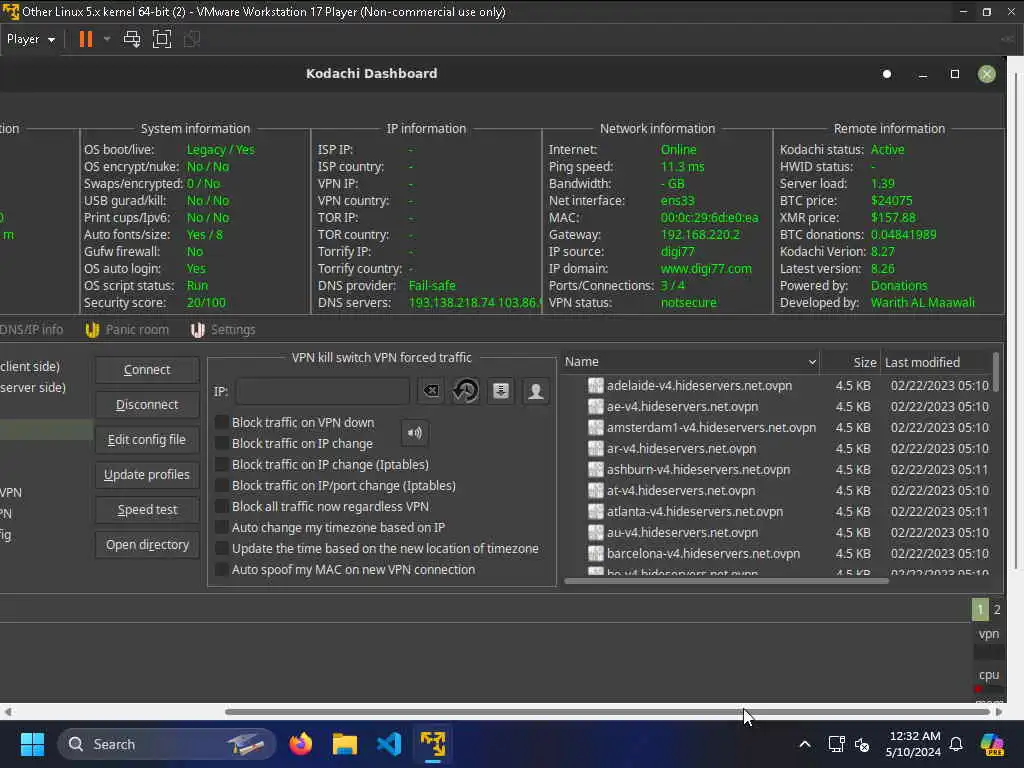Clear the IP field with backspace icon
Viewport: 1024px width, 768px height.
pos(431,391)
